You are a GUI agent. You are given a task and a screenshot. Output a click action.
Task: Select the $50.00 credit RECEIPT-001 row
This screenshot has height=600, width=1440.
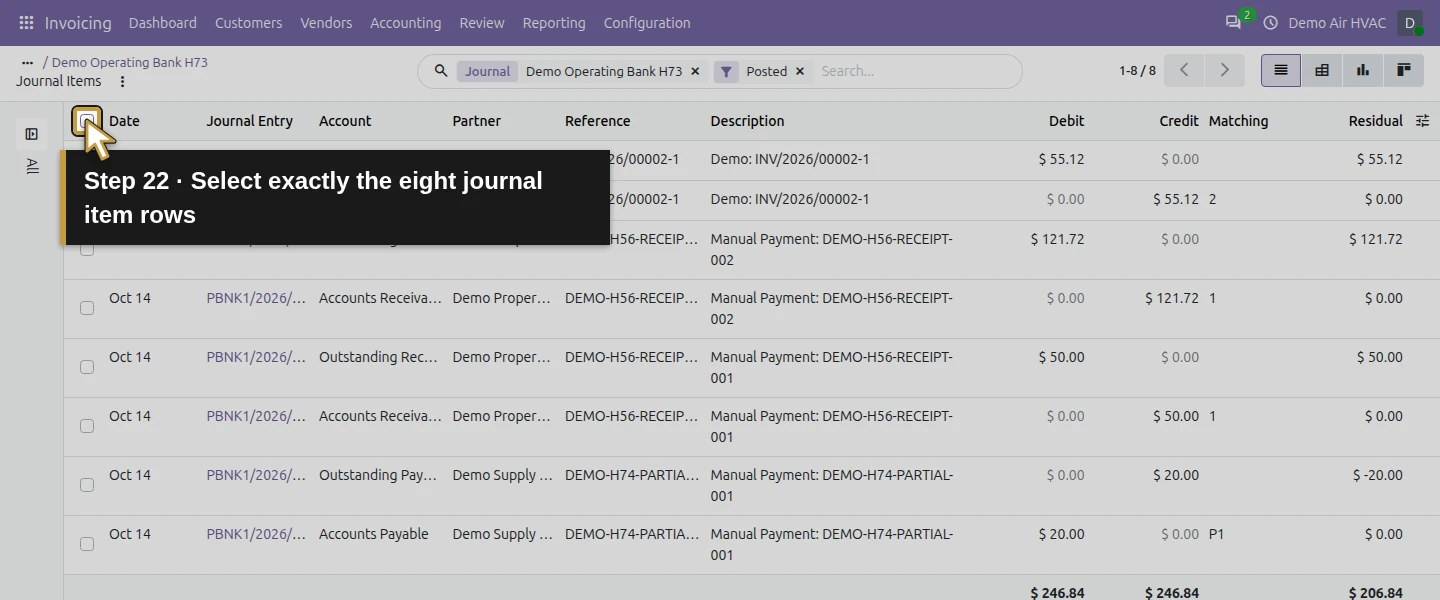click(87, 426)
